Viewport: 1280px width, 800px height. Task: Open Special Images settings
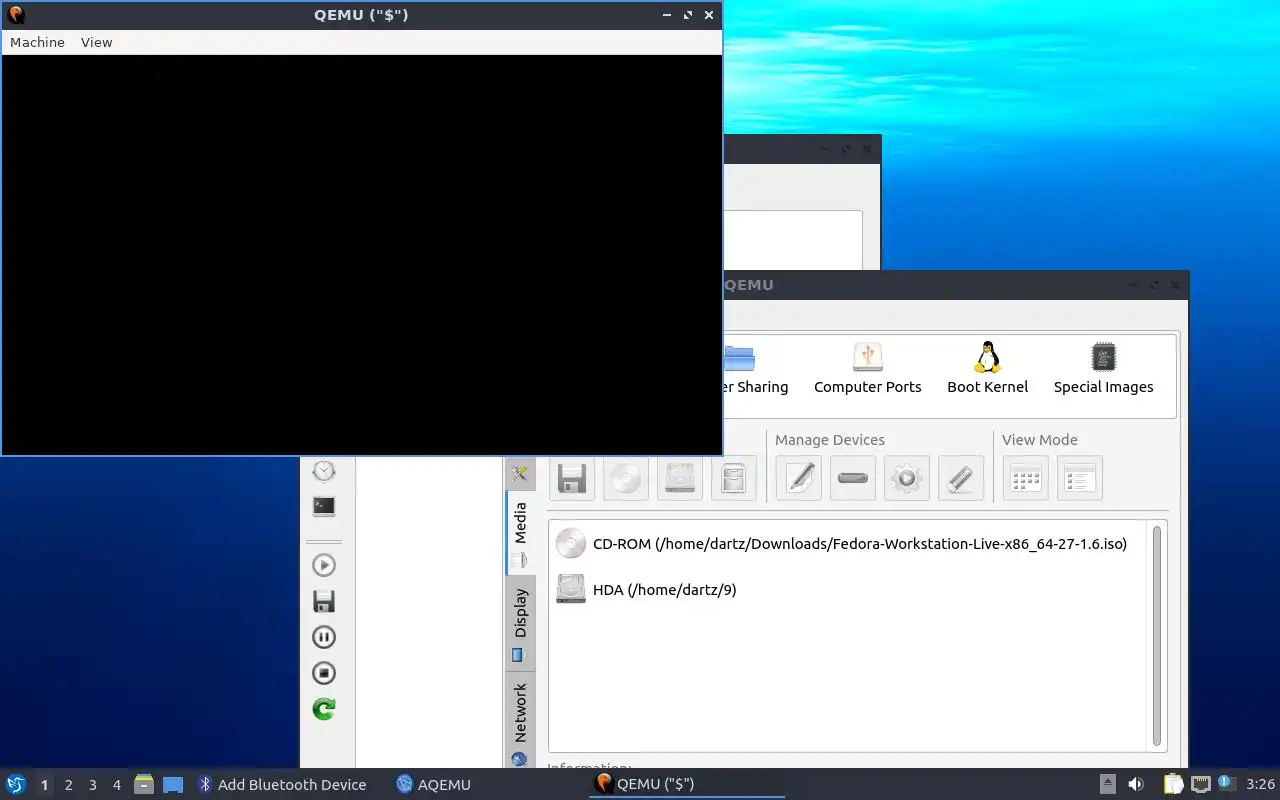pyautogui.click(x=1104, y=368)
